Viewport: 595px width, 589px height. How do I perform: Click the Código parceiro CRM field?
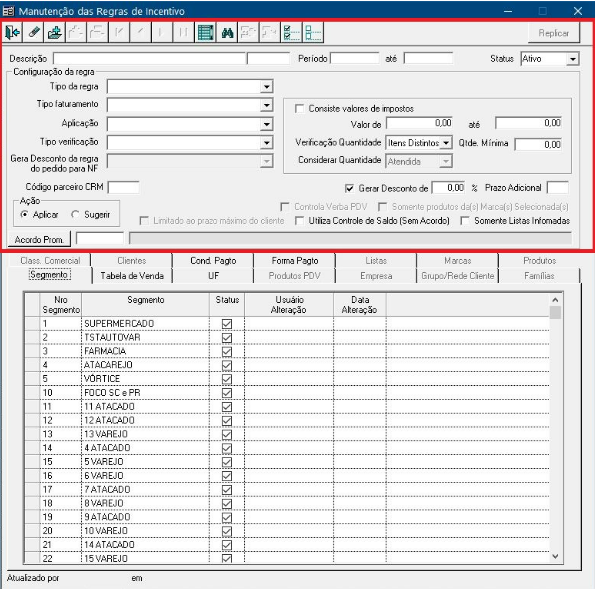point(123,187)
